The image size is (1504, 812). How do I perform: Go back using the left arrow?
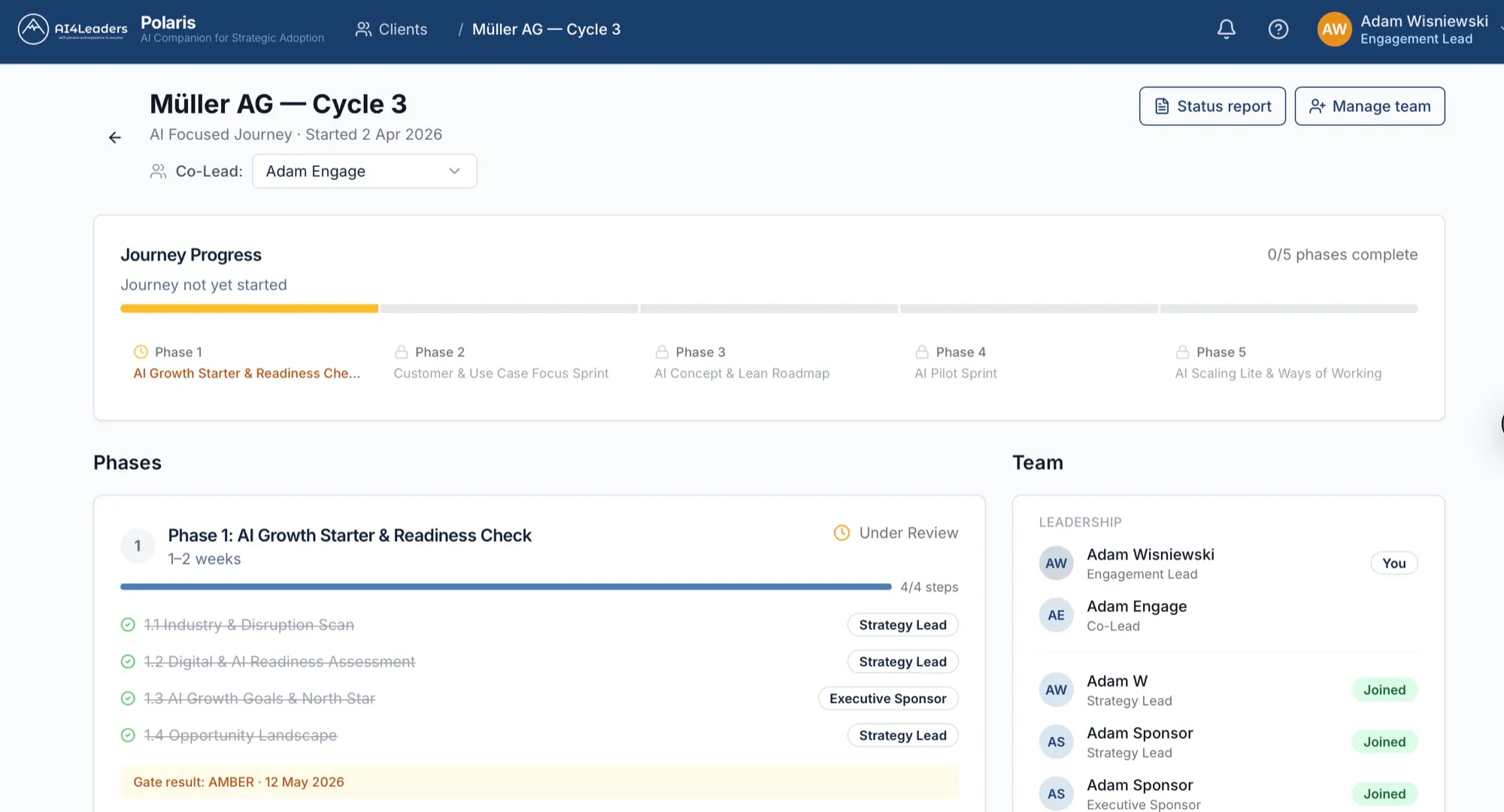click(115, 138)
